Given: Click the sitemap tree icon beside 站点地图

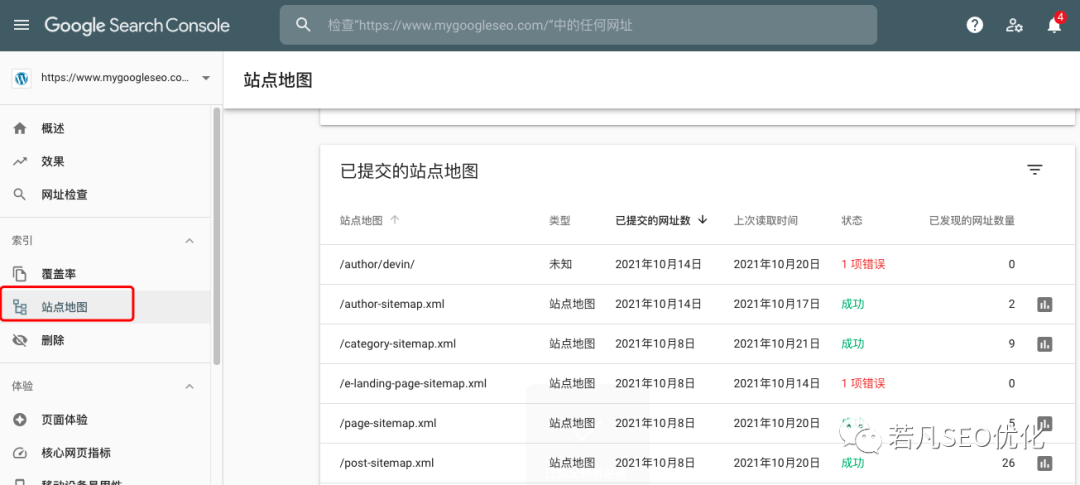Looking at the screenshot, I should tap(20, 307).
